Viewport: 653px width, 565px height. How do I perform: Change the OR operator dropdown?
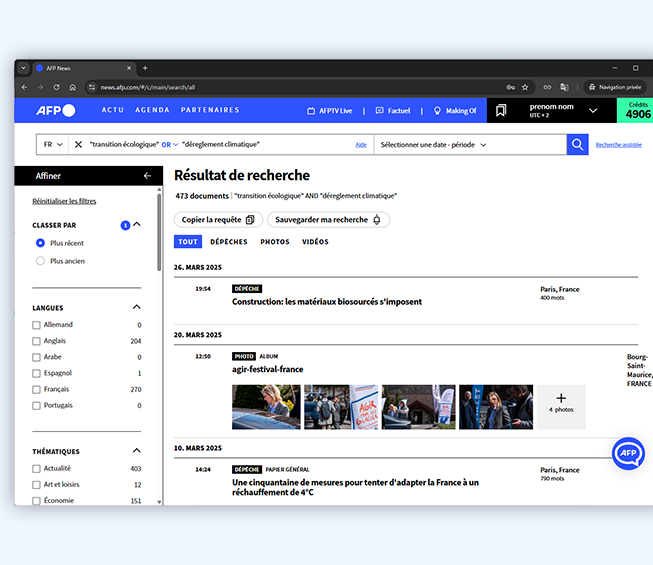click(169, 145)
